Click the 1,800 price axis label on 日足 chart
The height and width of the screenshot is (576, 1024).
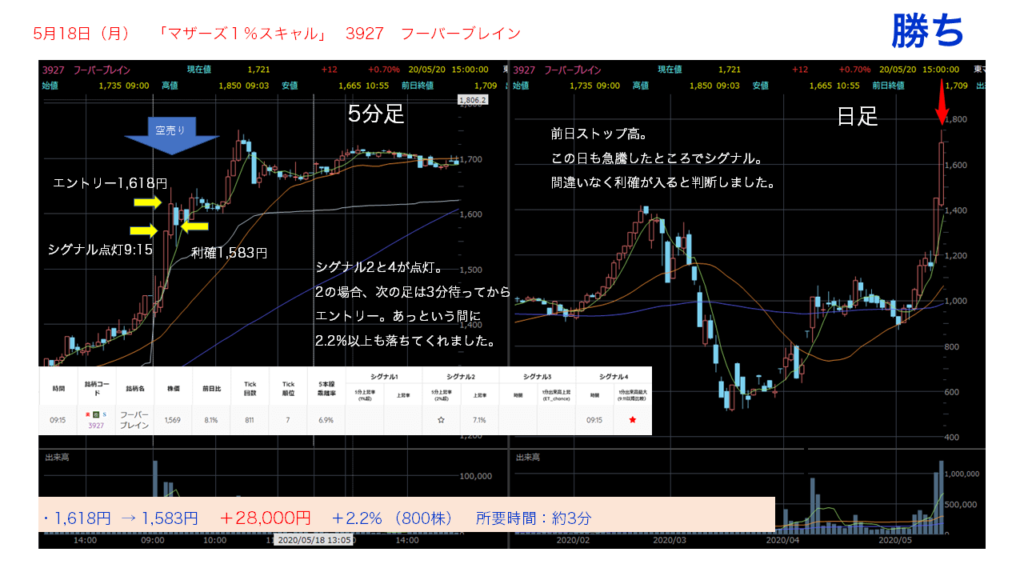click(x=955, y=120)
